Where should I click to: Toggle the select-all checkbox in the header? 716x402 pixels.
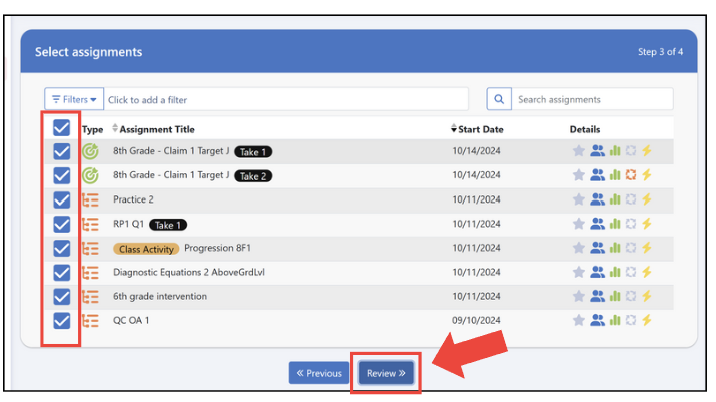pyautogui.click(x=61, y=127)
